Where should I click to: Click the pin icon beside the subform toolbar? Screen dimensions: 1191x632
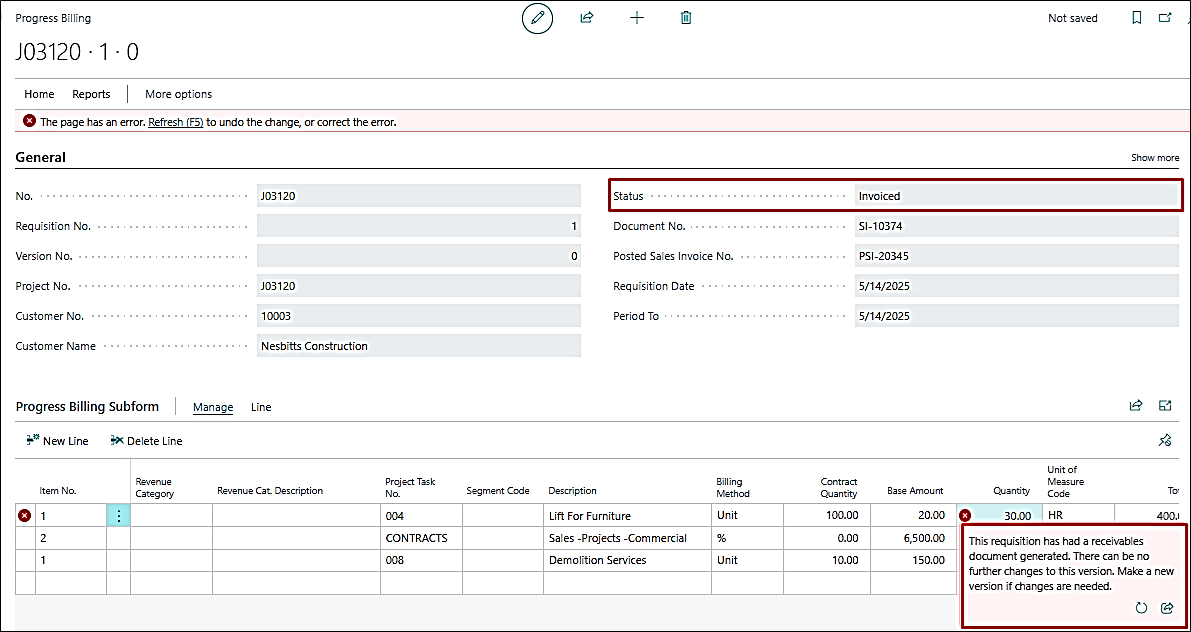pyautogui.click(x=1164, y=441)
